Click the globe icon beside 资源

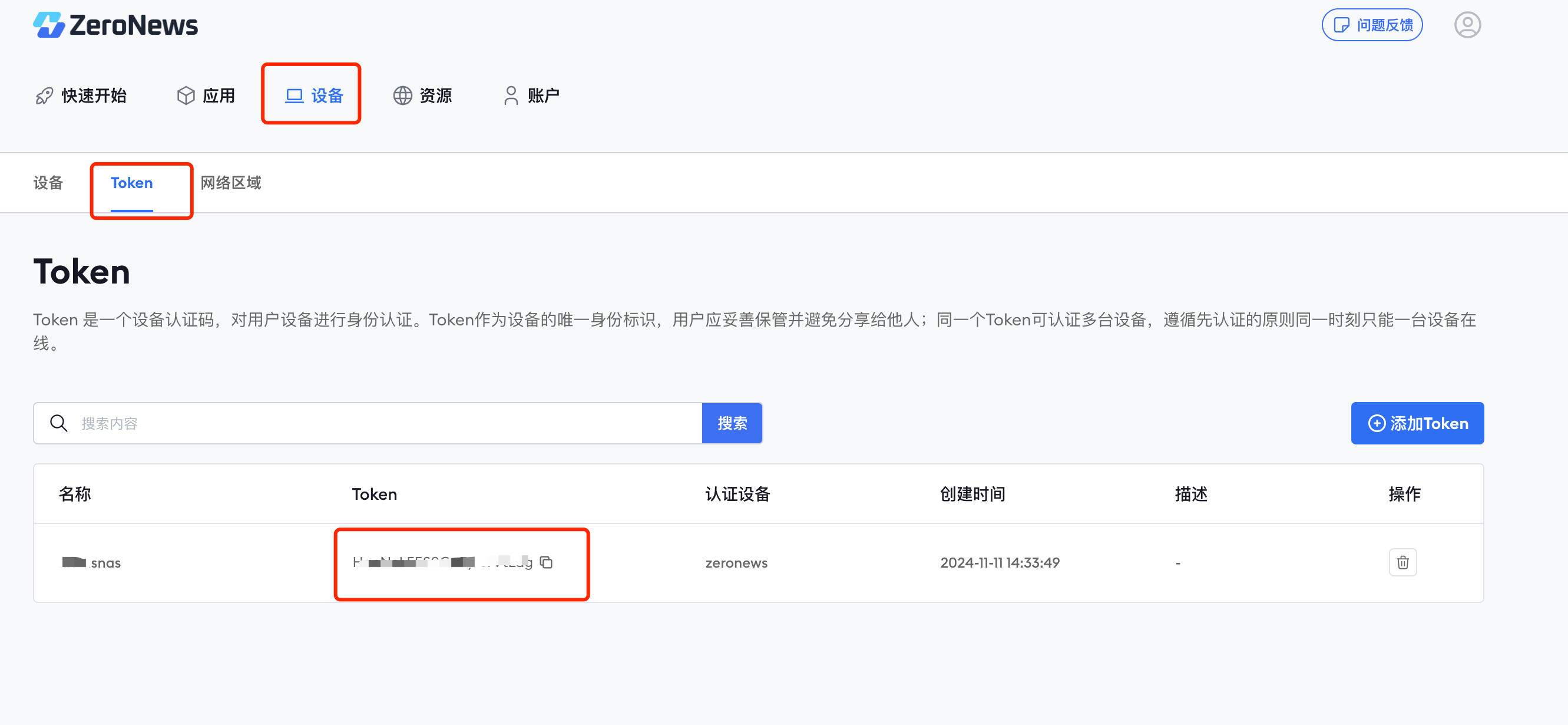pyautogui.click(x=402, y=95)
